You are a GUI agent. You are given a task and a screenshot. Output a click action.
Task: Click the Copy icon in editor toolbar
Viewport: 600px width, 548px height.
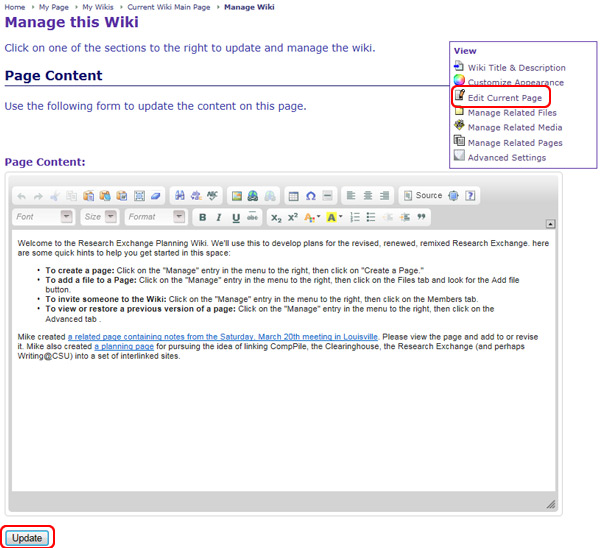[x=71, y=196]
